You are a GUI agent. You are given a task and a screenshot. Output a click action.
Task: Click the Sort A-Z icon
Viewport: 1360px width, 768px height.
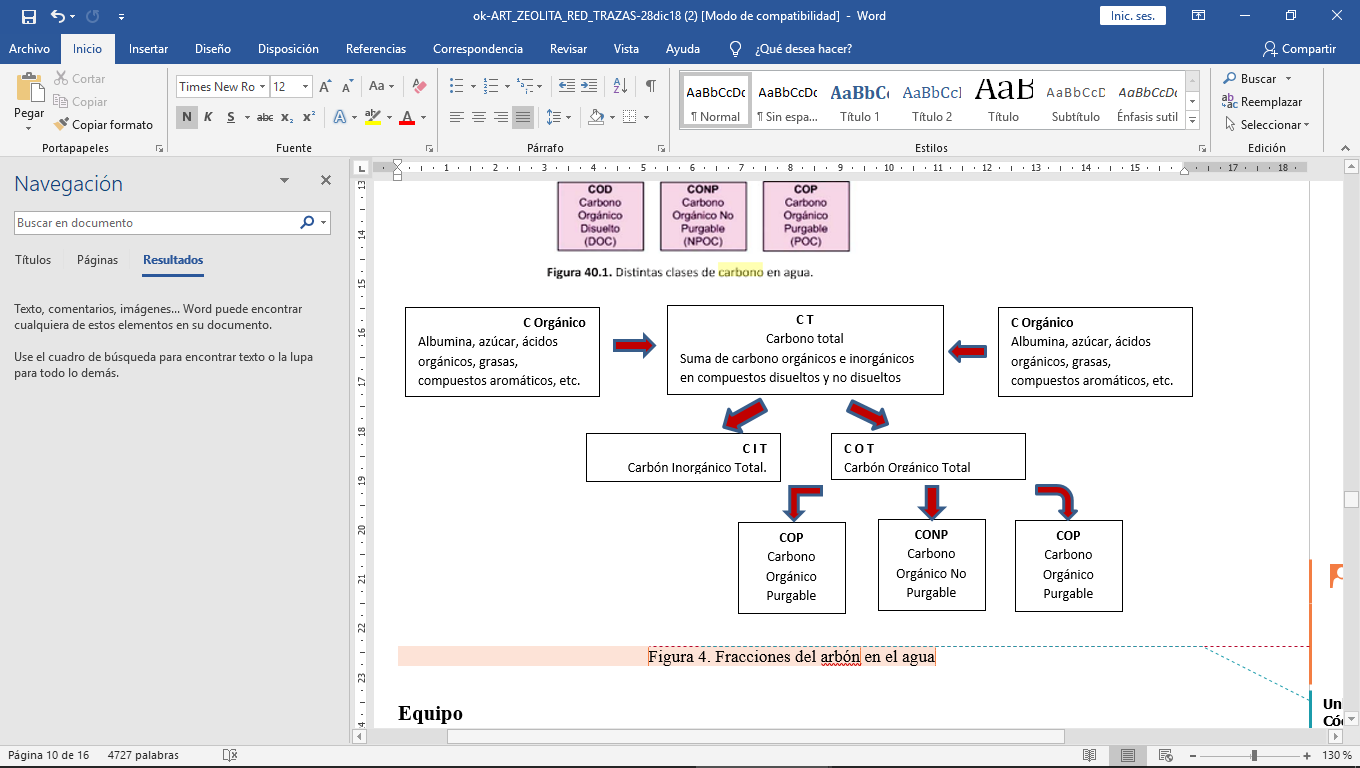tap(620, 86)
